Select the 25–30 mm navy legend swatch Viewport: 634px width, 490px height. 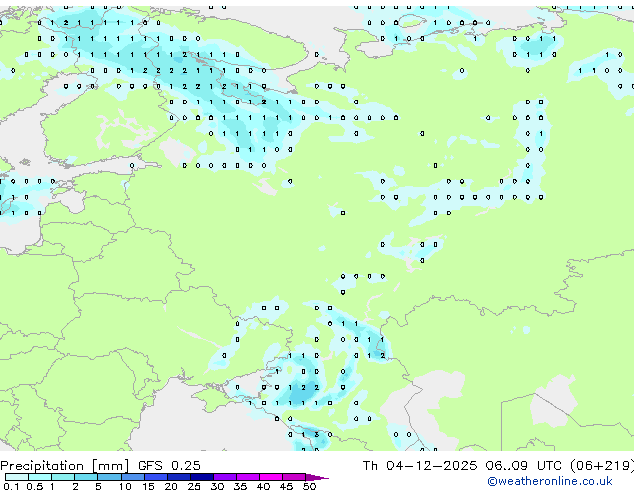click(201, 477)
